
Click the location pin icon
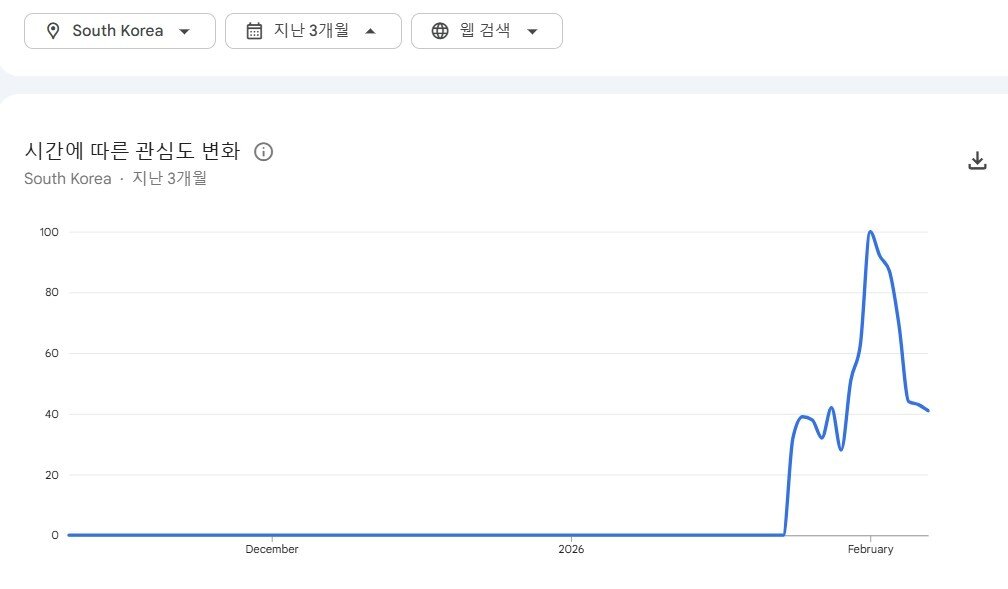(53, 31)
